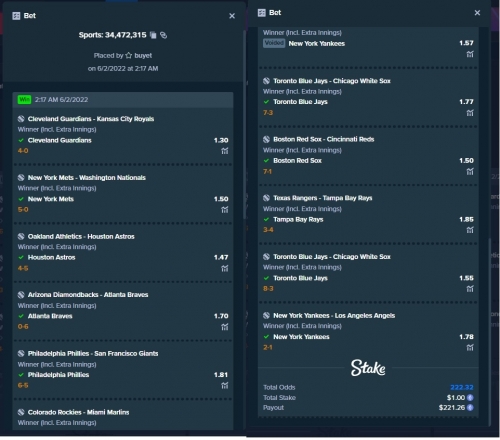
Task: Click the 1.30 odds for Cleveland Guardians
Action: [x=221, y=140]
